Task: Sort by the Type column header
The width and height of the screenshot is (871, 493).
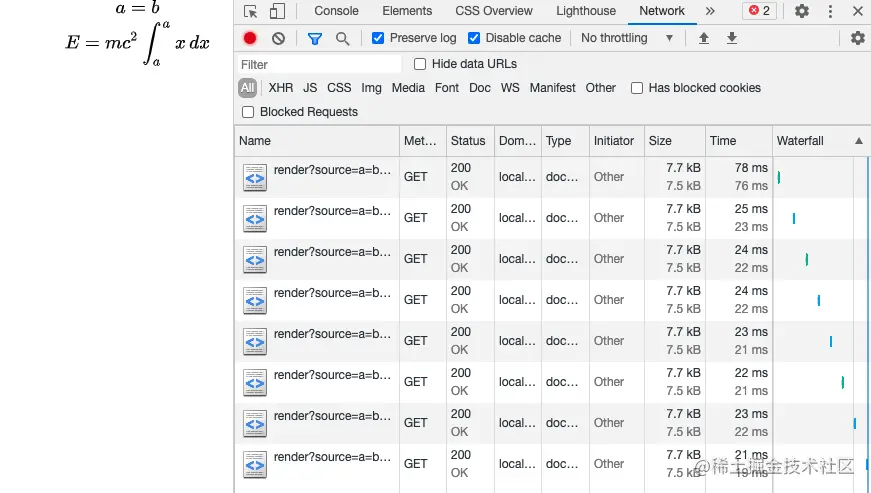Action: [565, 141]
